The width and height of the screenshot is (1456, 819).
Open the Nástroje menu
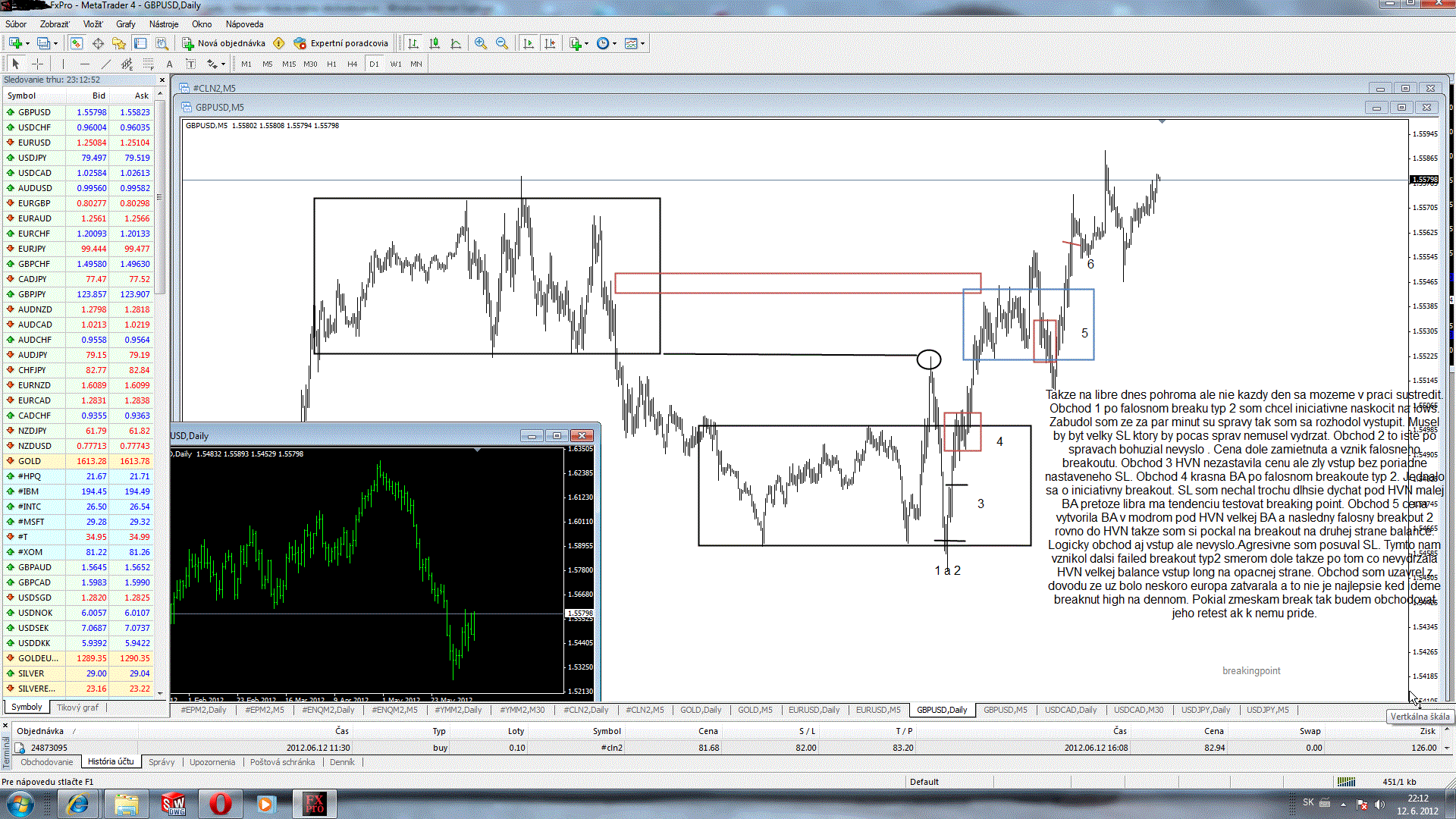pyautogui.click(x=163, y=24)
